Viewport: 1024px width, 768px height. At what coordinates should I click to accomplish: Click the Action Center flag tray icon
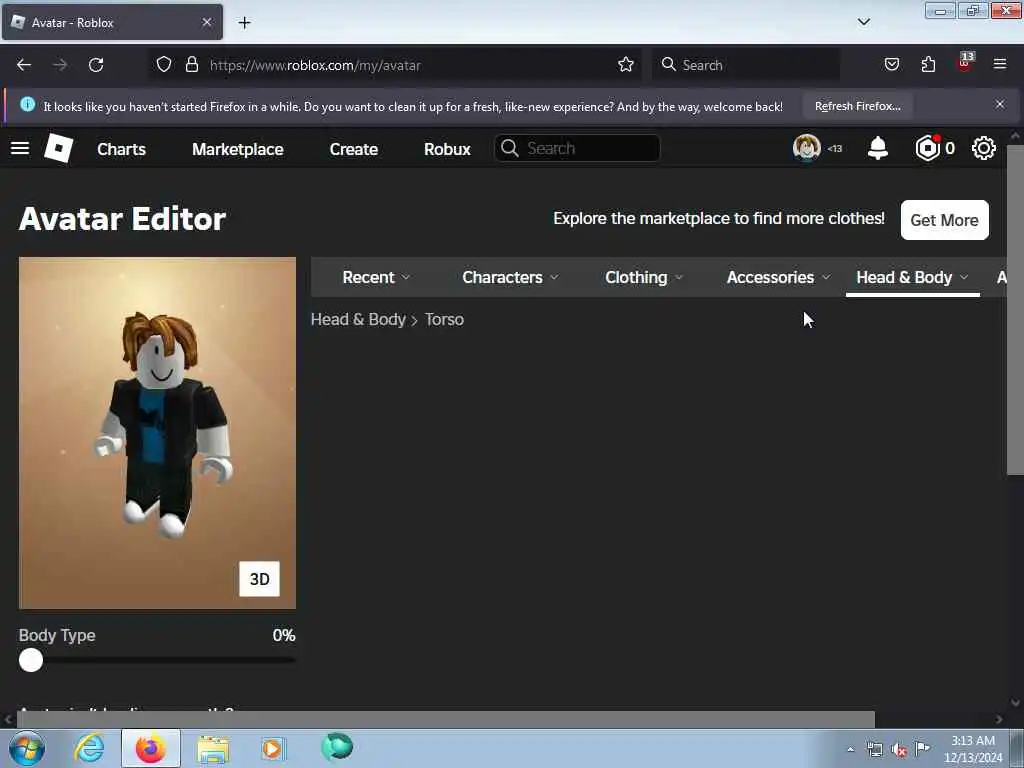922,749
